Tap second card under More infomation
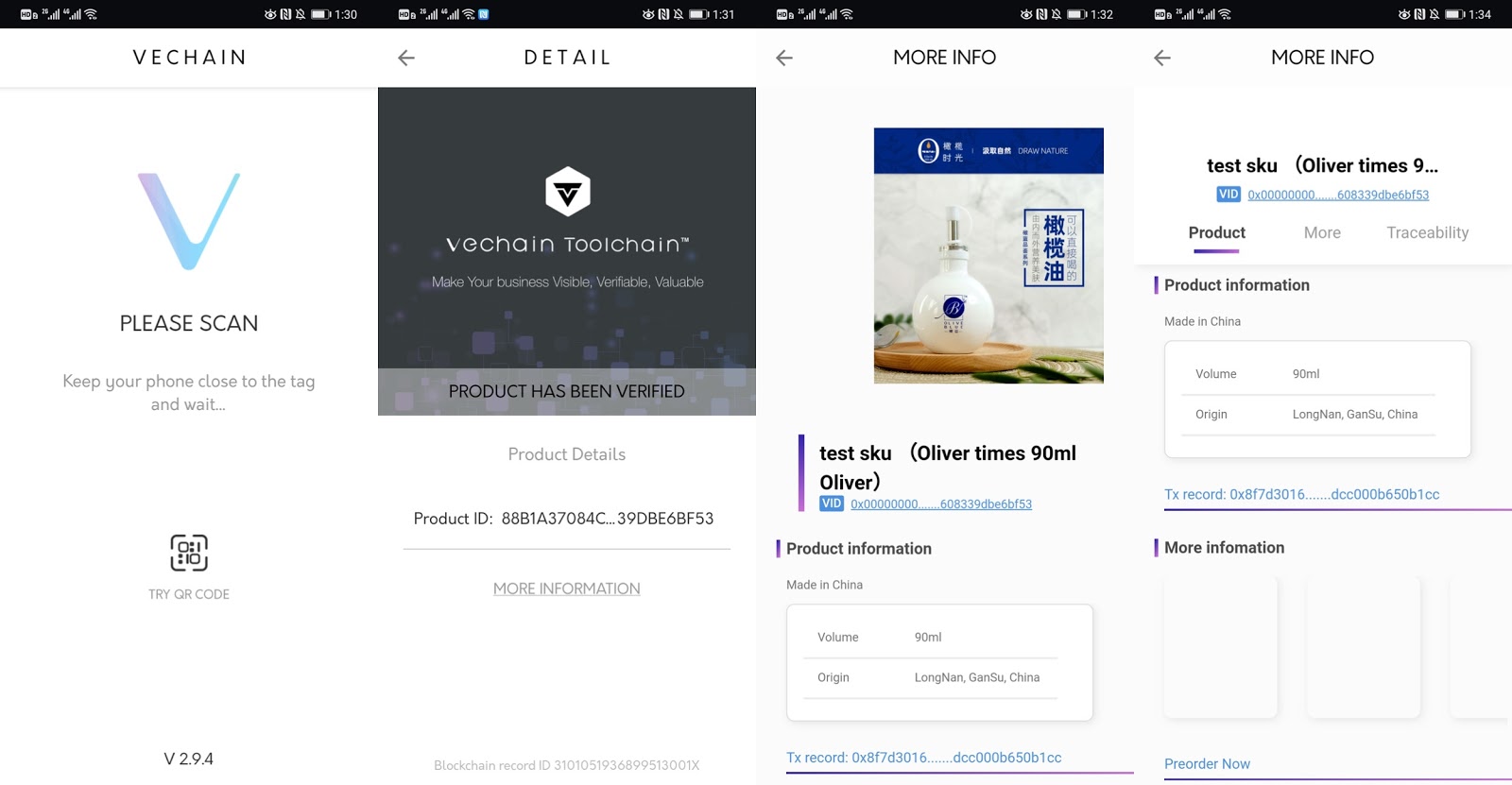Screen dimensions: 1512x785 pos(1363,647)
